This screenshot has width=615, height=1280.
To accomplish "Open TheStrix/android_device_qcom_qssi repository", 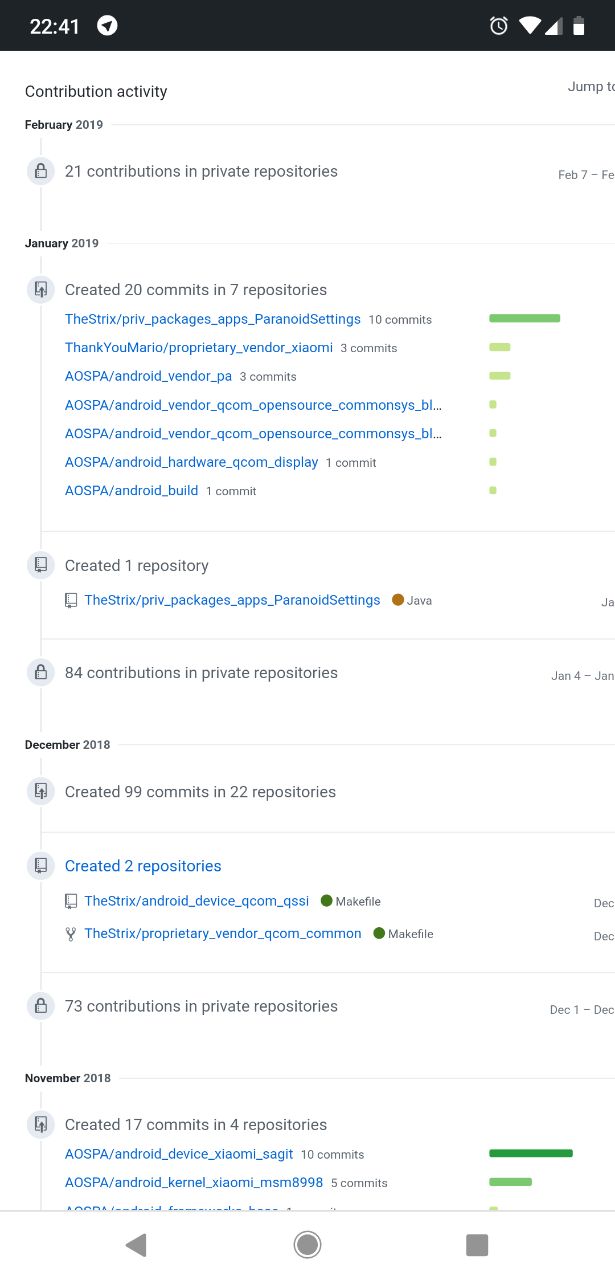I will [197, 901].
